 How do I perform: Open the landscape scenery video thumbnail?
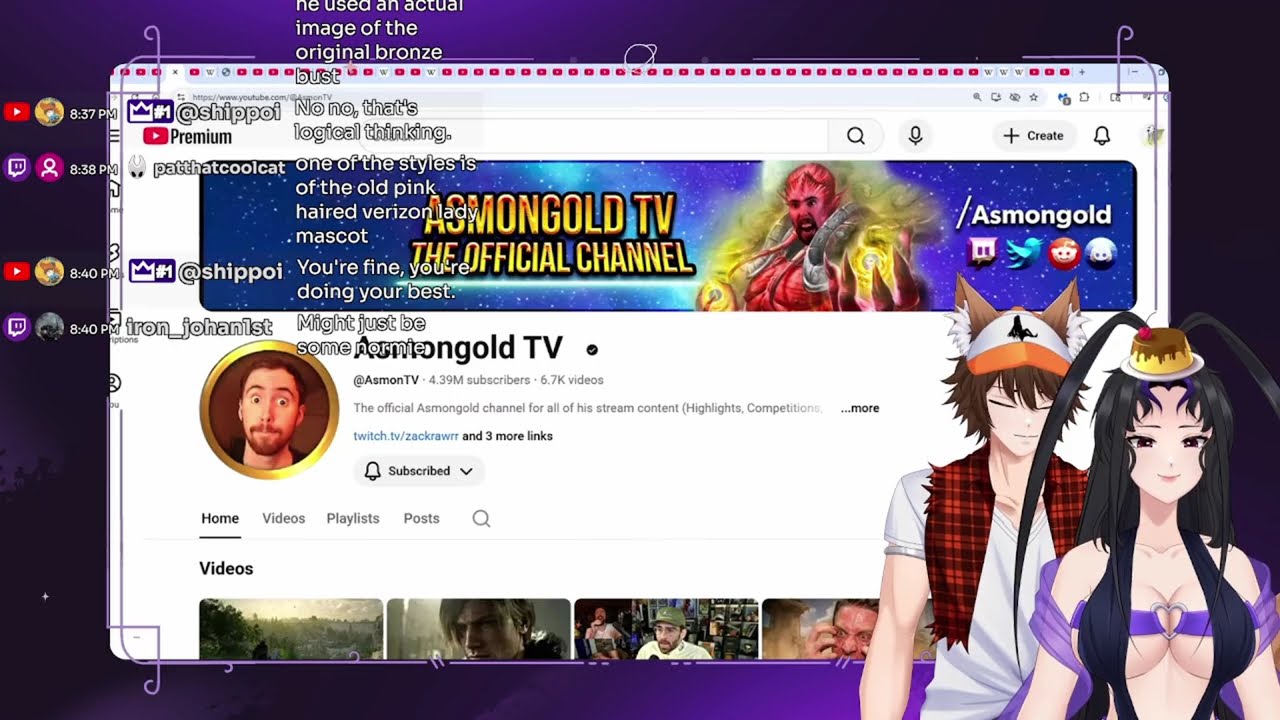point(291,629)
